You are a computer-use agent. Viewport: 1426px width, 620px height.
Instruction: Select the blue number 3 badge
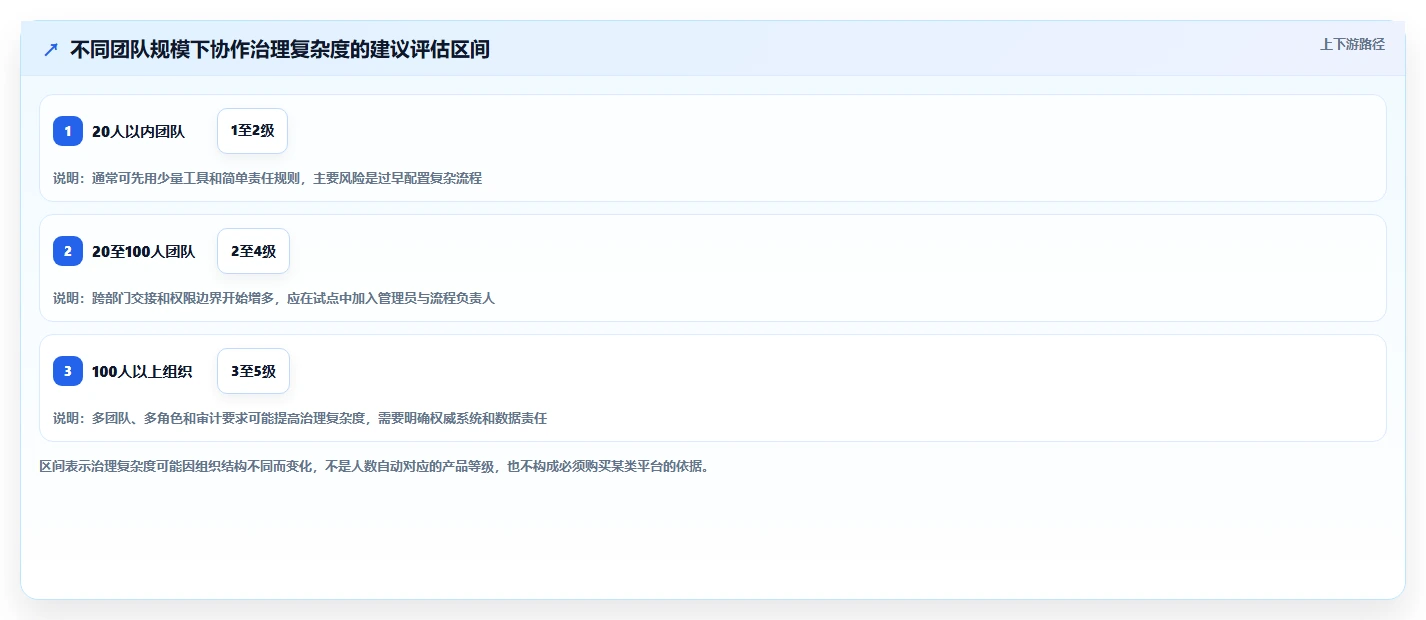coord(68,371)
